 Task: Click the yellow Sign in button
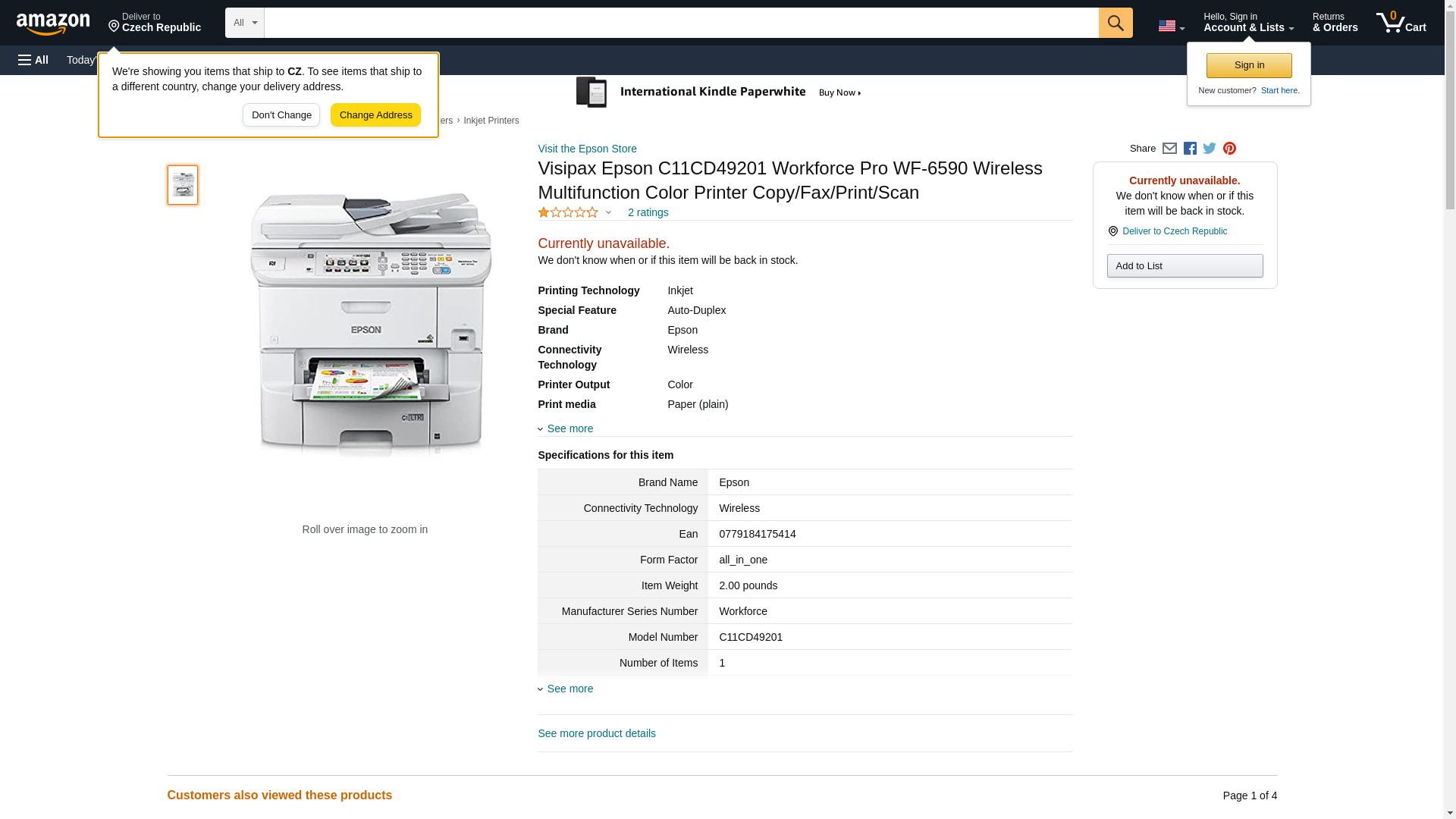click(x=1249, y=65)
